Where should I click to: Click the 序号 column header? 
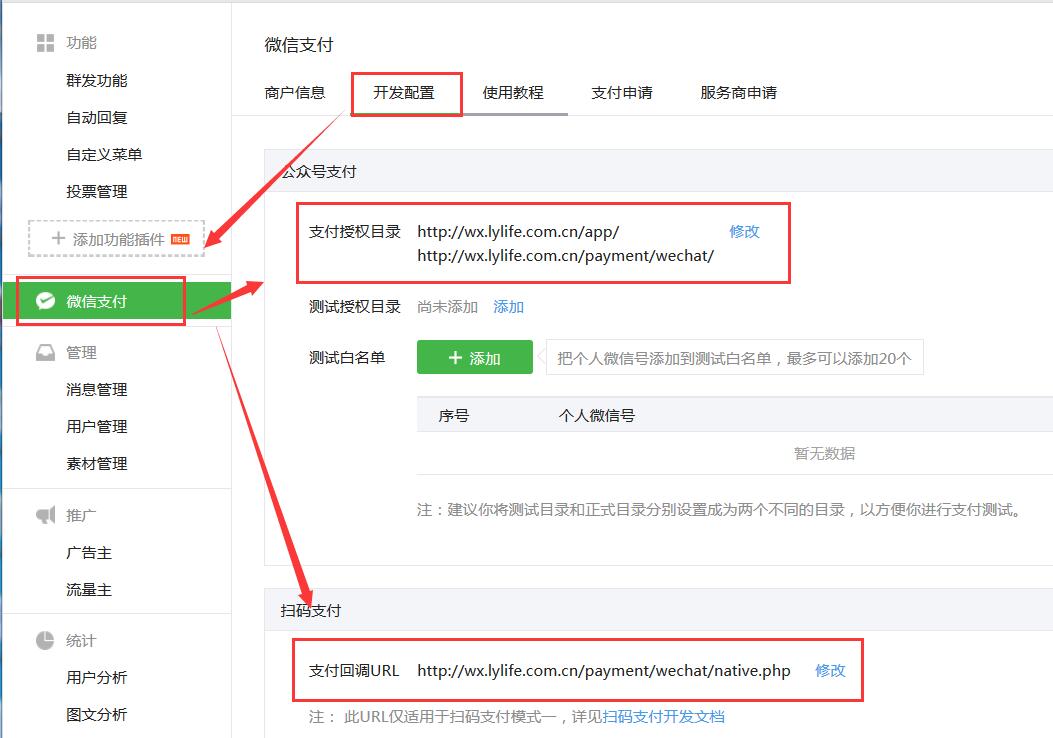tap(454, 416)
